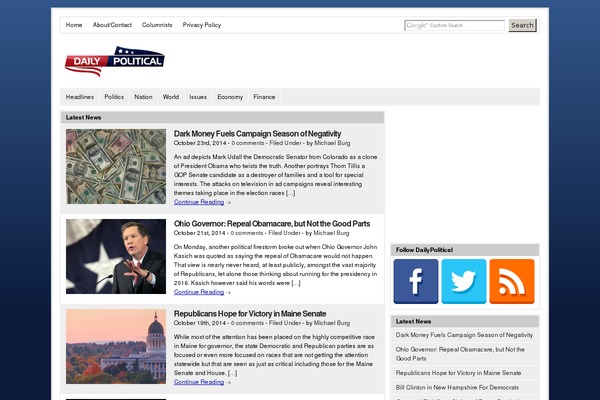Click the Search button
The image size is (600, 400).
point(522,25)
